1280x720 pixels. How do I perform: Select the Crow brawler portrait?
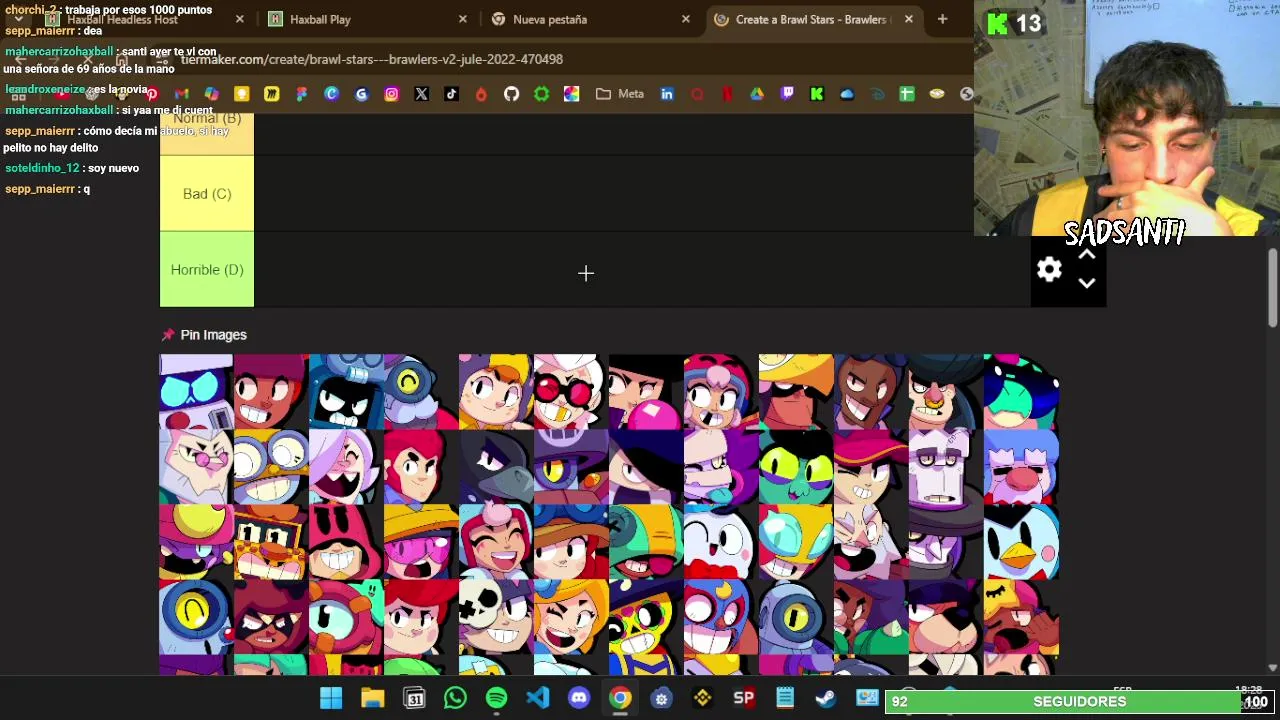(x=496, y=466)
